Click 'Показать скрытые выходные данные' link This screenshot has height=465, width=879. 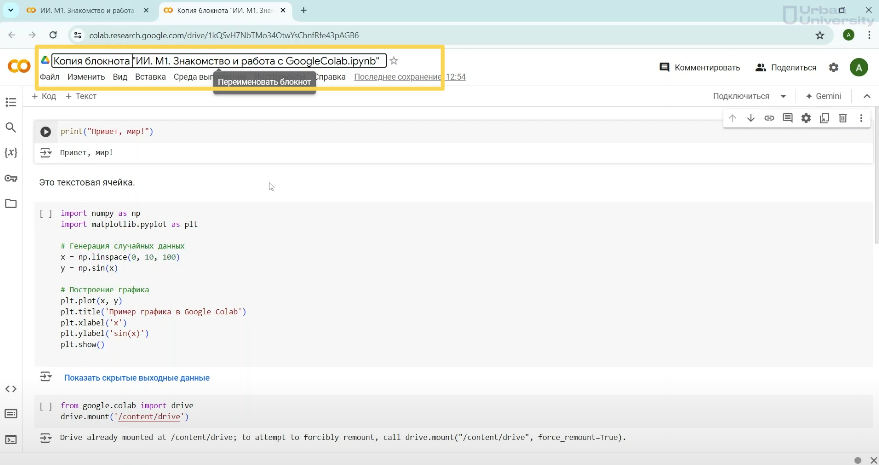[136, 378]
